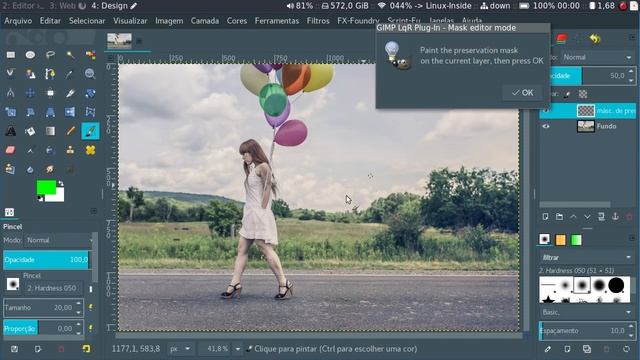Select the Ellipse Select tool
This screenshot has width=640, height=360.
click(x=30, y=55)
